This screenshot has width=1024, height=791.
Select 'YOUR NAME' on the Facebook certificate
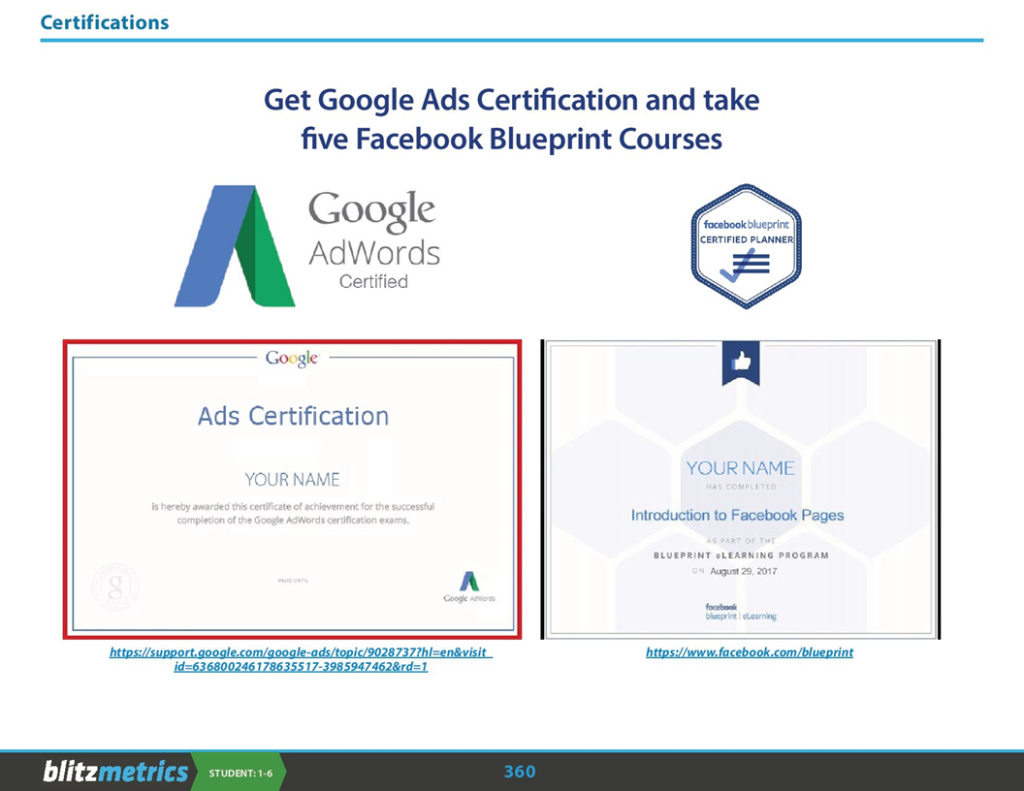[740, 467]
